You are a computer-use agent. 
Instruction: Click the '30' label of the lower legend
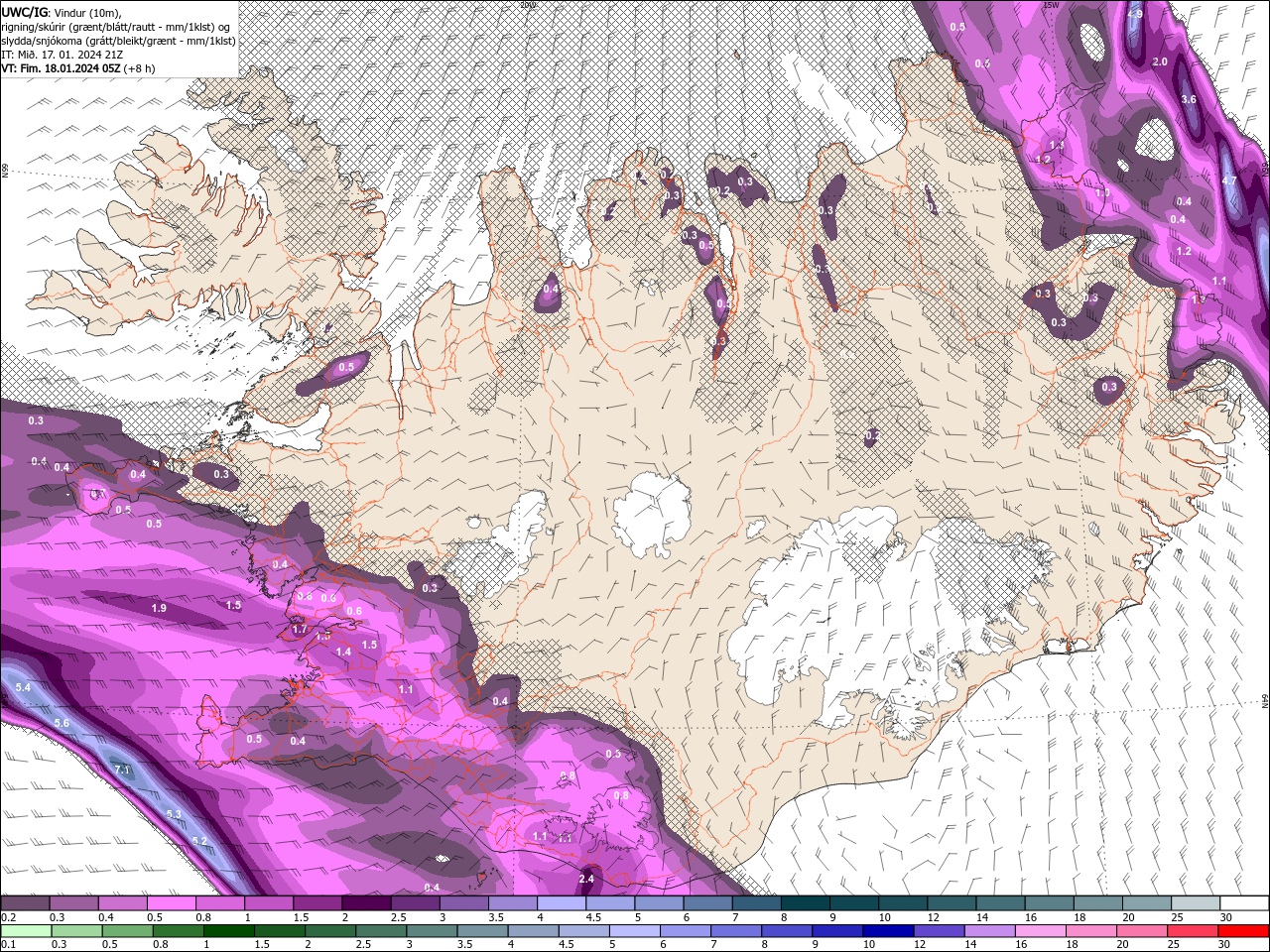[1225, 945]
